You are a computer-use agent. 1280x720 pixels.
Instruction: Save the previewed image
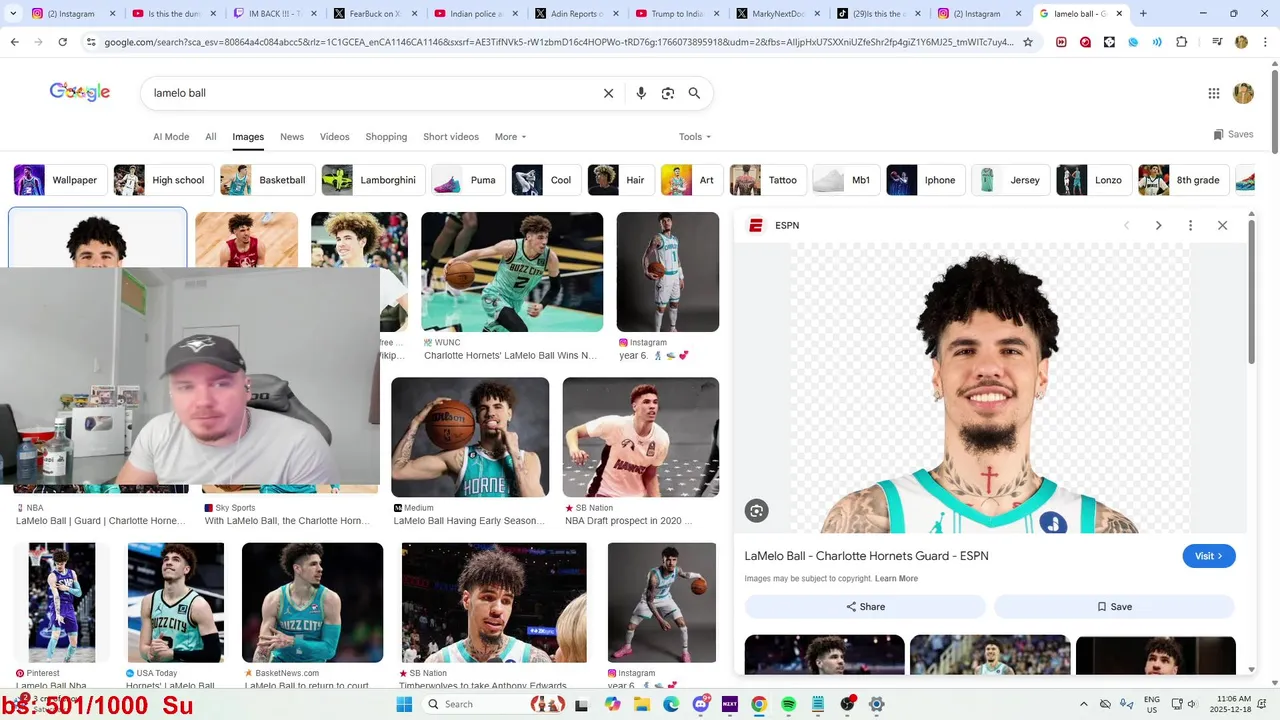tap(1114, 606)
